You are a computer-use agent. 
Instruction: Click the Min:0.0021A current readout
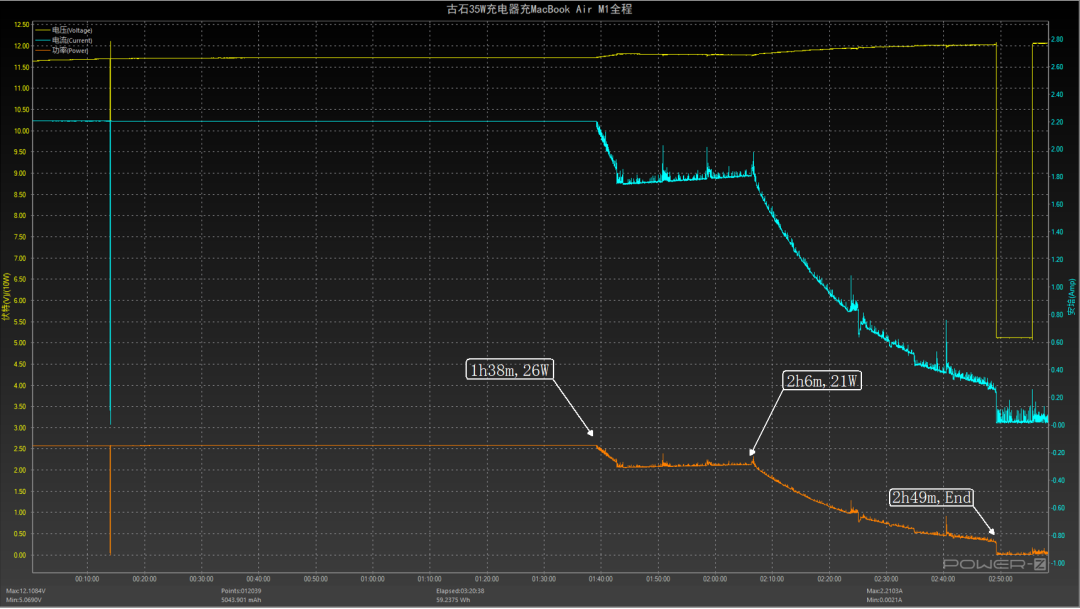[884, 600]
